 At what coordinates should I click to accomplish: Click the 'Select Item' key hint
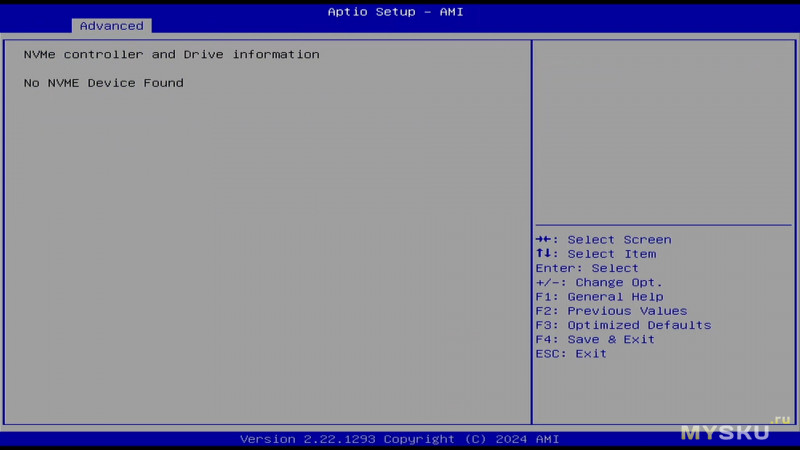[596, 254]
